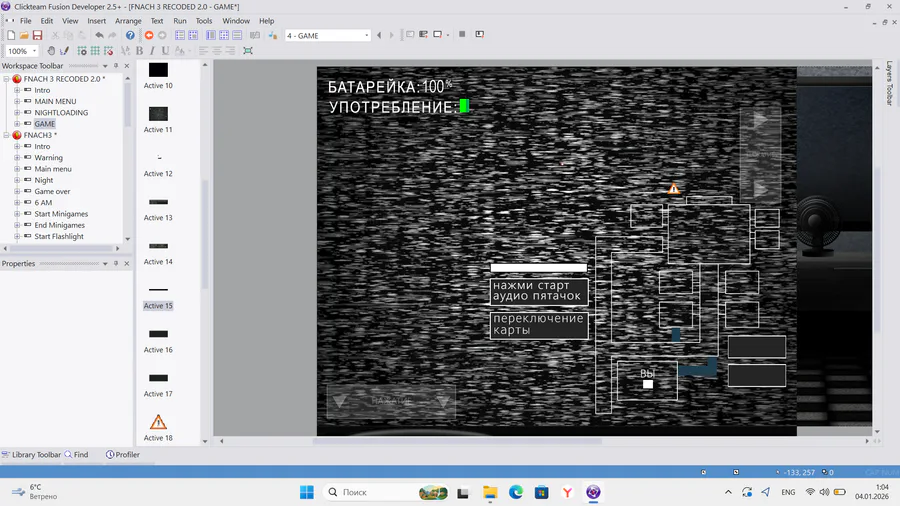Click the taskbar search box 'Поиск'

coord(387,492)
